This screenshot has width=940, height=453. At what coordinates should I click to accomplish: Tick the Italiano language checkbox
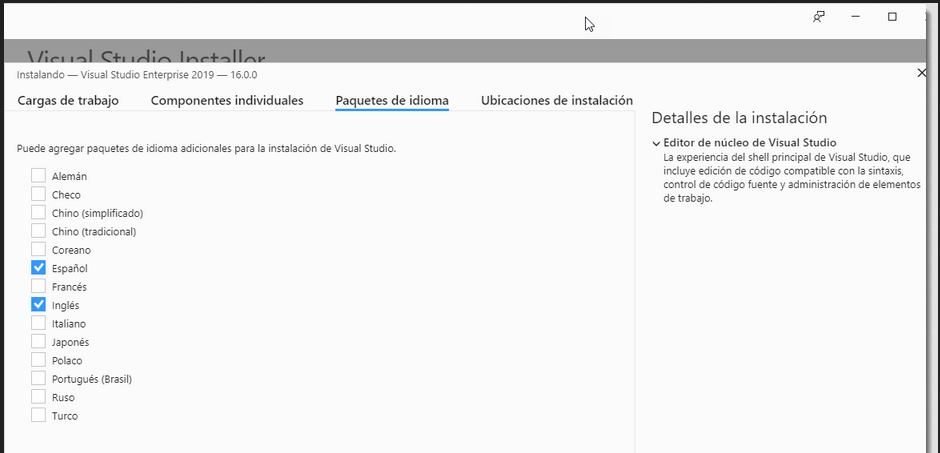38,323
